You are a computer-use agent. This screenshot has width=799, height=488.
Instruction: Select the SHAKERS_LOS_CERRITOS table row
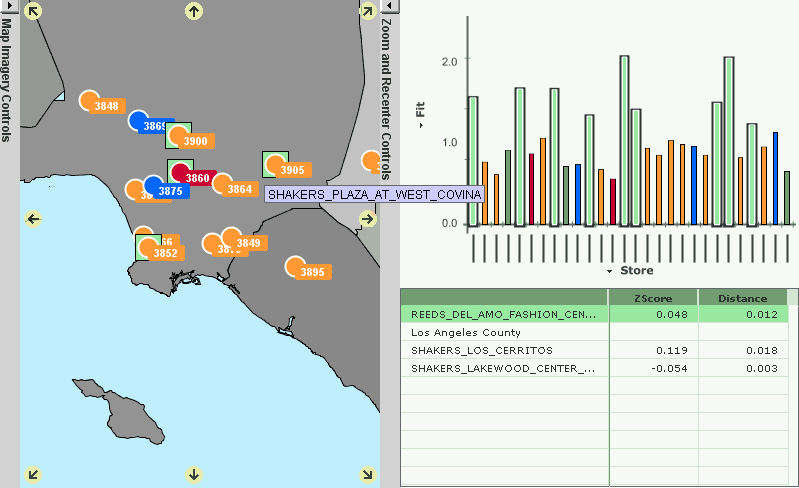click(x=503, y=350)
